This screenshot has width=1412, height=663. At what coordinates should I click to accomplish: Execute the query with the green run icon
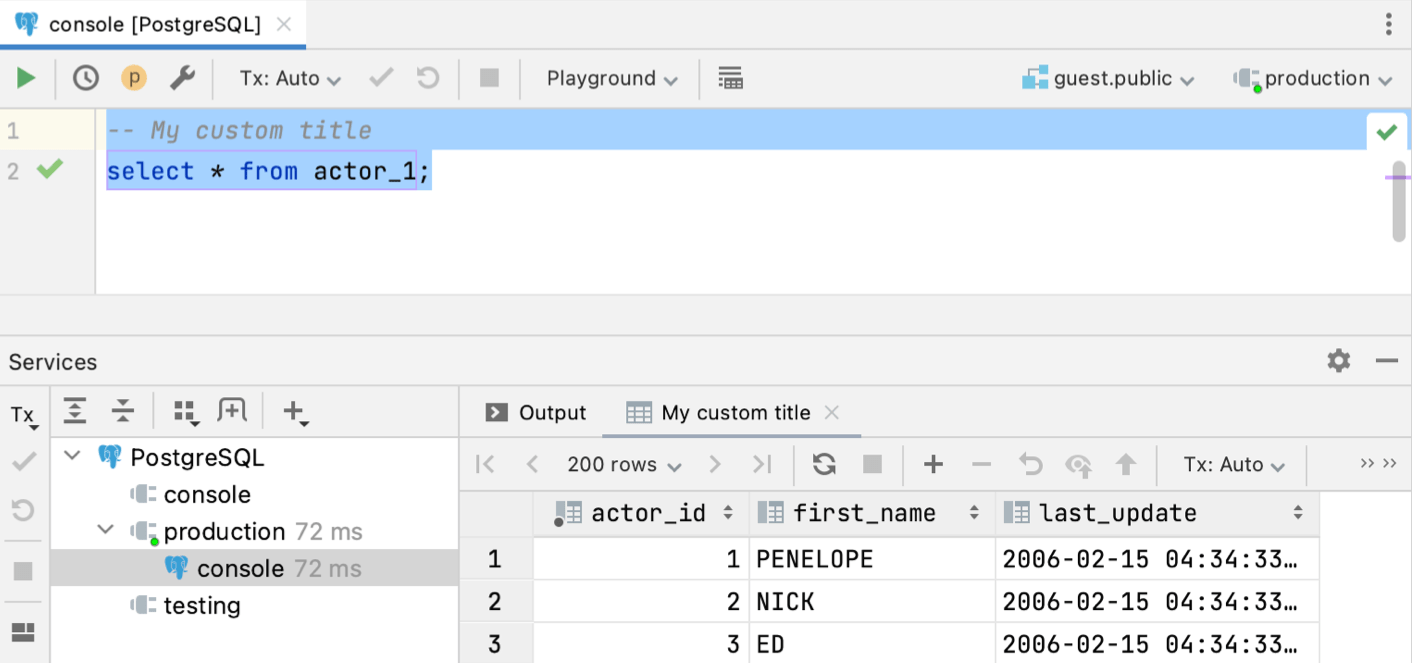[x=25, y=78]
